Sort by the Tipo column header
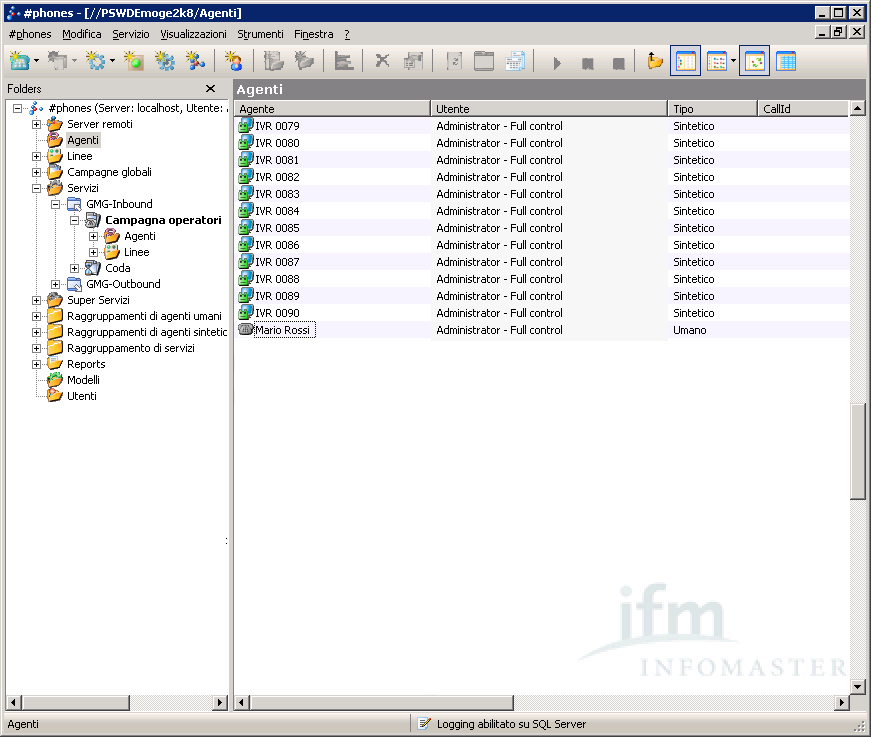 click(713, 109)
